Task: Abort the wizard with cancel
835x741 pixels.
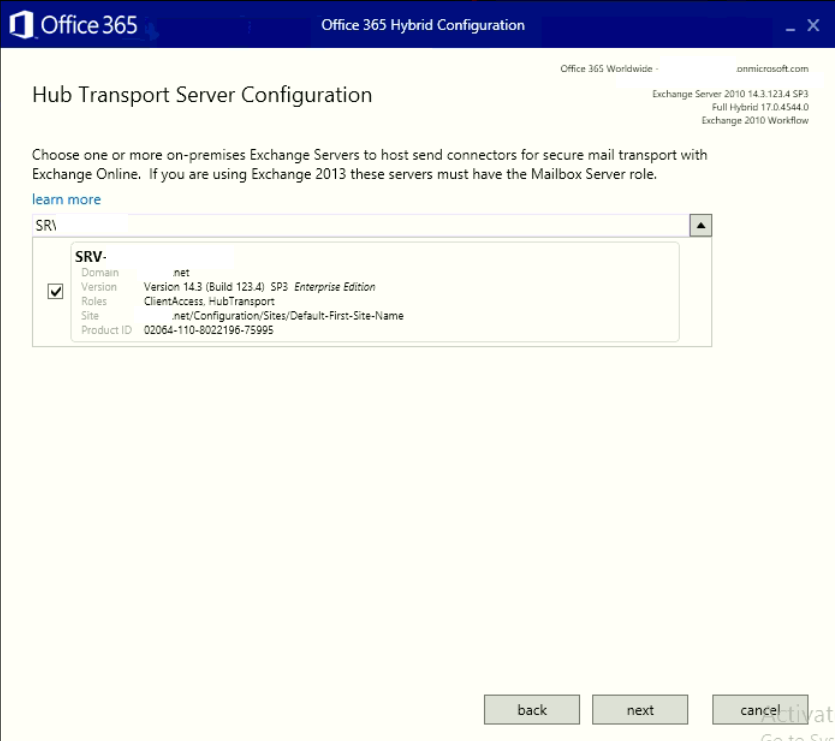Action: pos(760,710)
